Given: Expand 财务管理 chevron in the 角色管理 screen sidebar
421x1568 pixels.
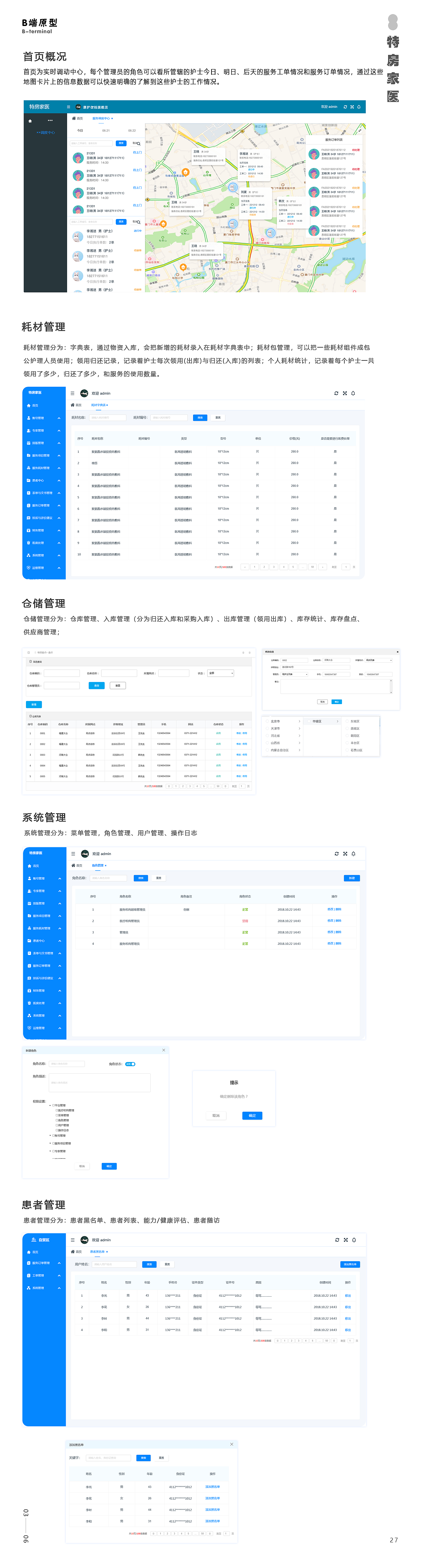Looking at the screenshot, I should tap(60, 990).
